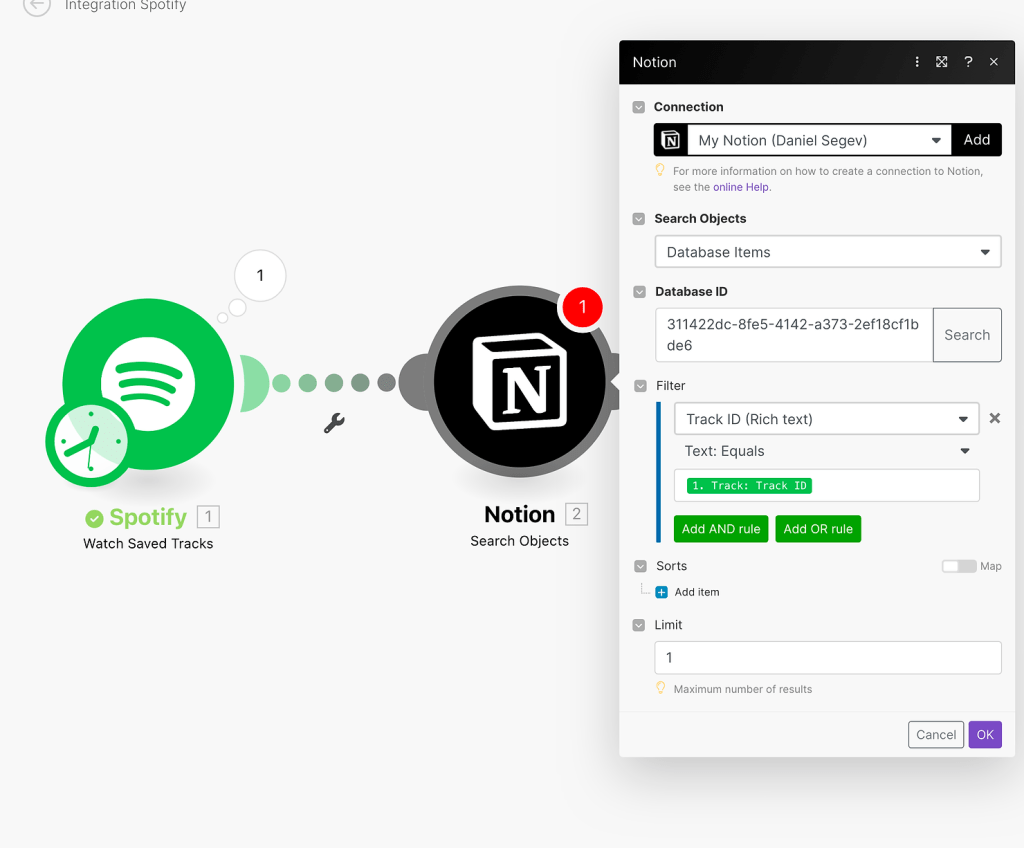Open the Database Items search objects dropdown
Image resolution: width=1024 pixels, height=848 pixels.
tap(827, 251)
